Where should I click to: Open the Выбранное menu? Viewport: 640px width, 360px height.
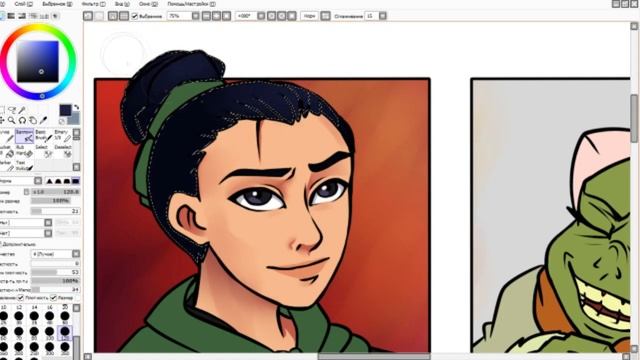point(57,4)
